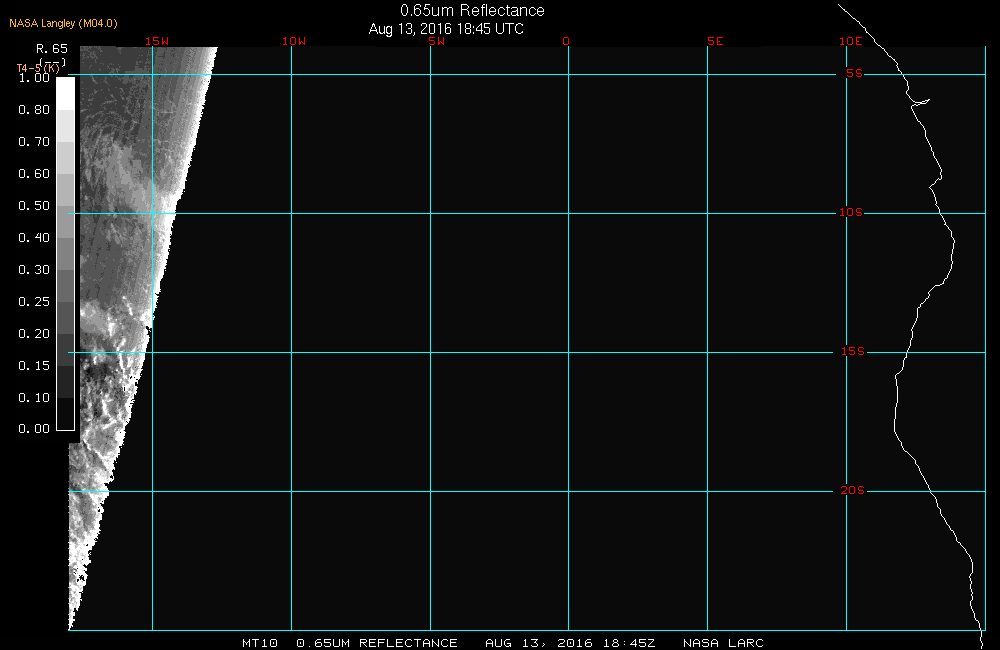The image size is (1000, 650).
Task: Click the "AUG 13, 2016 18:45Z" footer text
Action: [x=570, y=643]
